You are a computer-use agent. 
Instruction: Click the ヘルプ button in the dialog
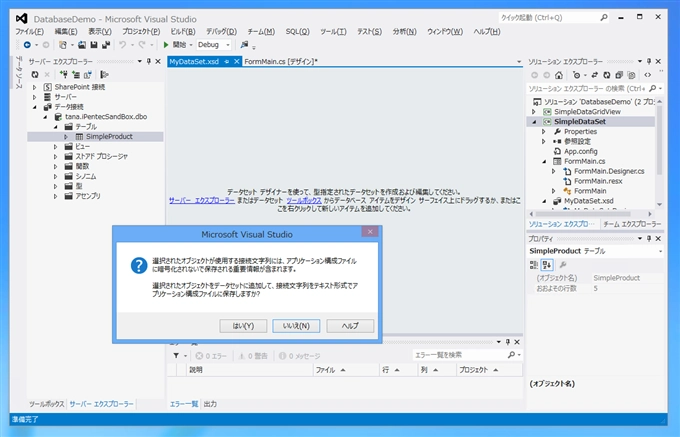pos(350,326)
